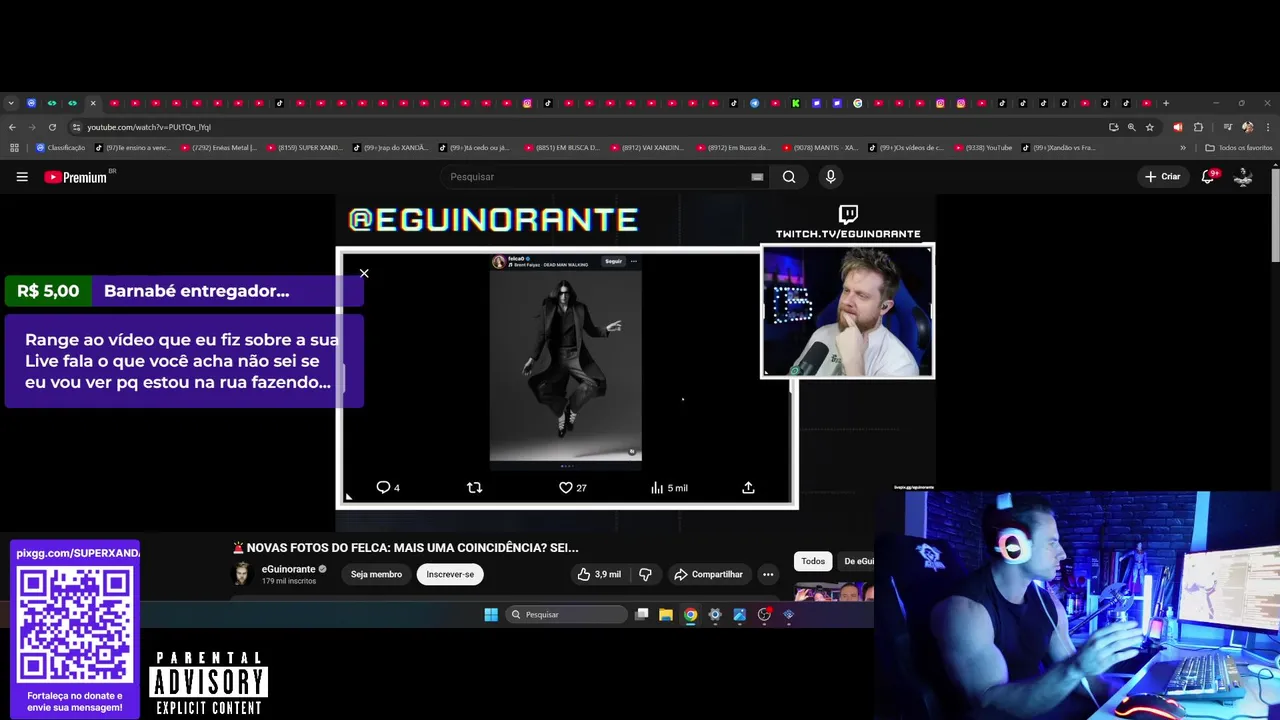Open the Windows Start button
This screenshot has width=1280, height=720.
(491, 615)
